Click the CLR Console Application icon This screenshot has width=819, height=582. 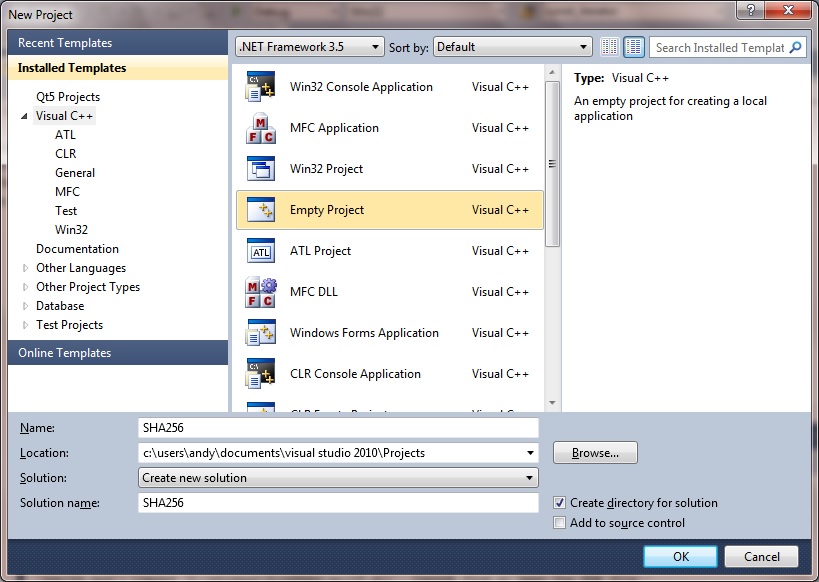260,374
